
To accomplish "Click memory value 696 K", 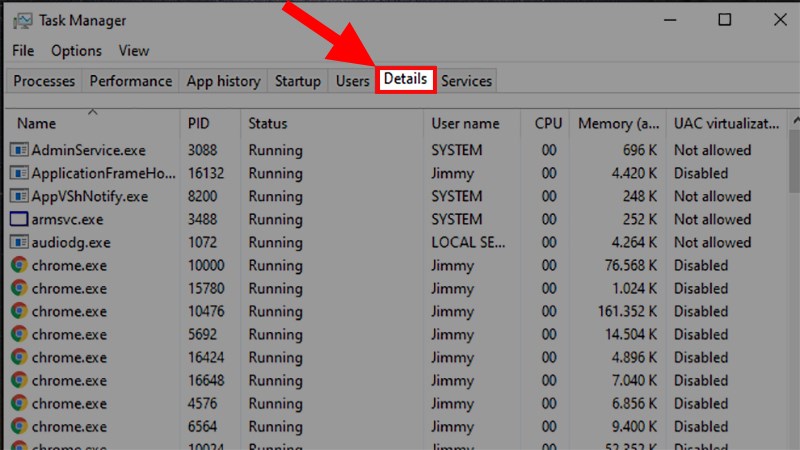I will click(640, 150).
